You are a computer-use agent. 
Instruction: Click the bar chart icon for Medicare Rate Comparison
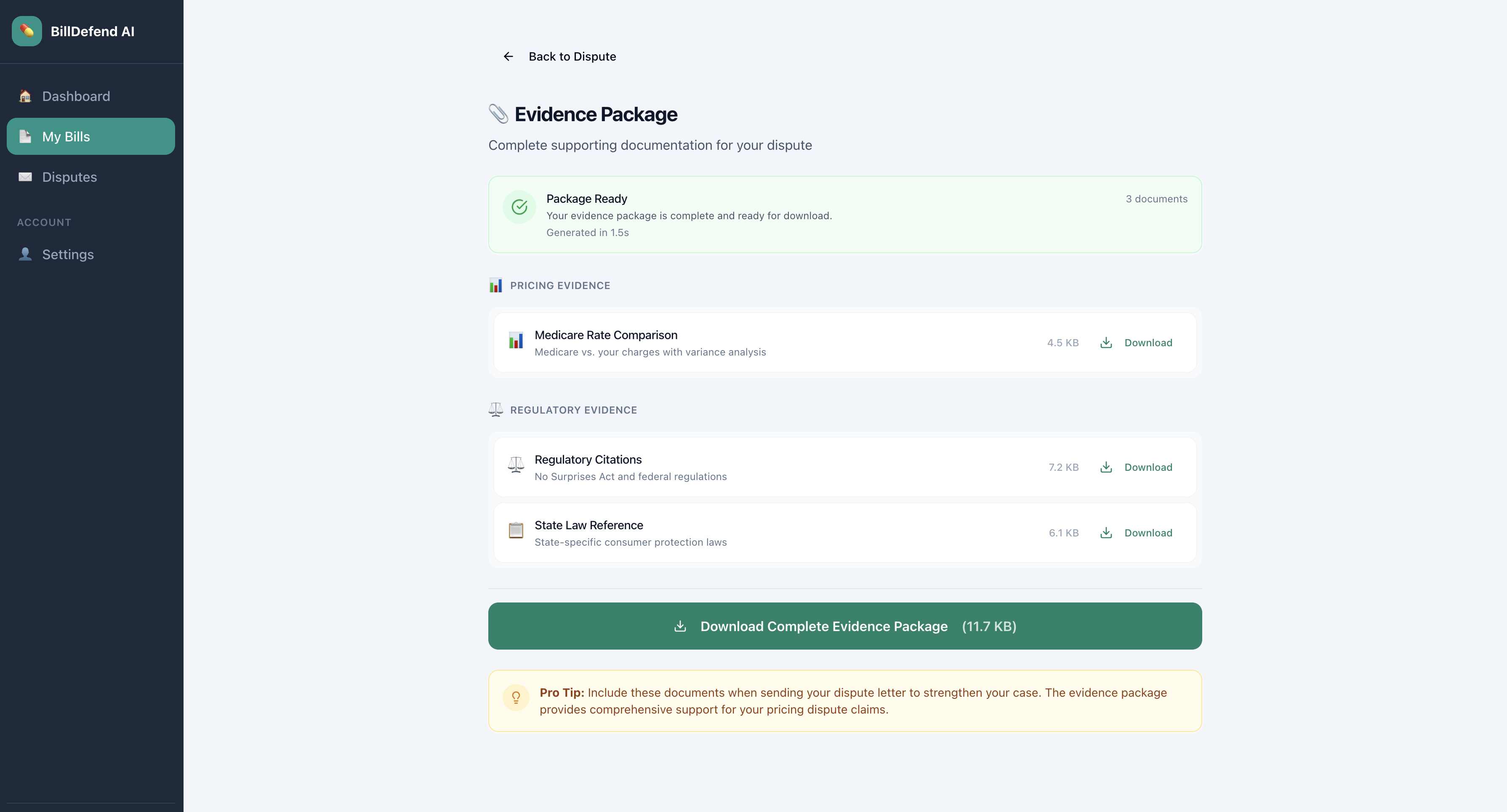pyautogui.click(x=517, y=342)
